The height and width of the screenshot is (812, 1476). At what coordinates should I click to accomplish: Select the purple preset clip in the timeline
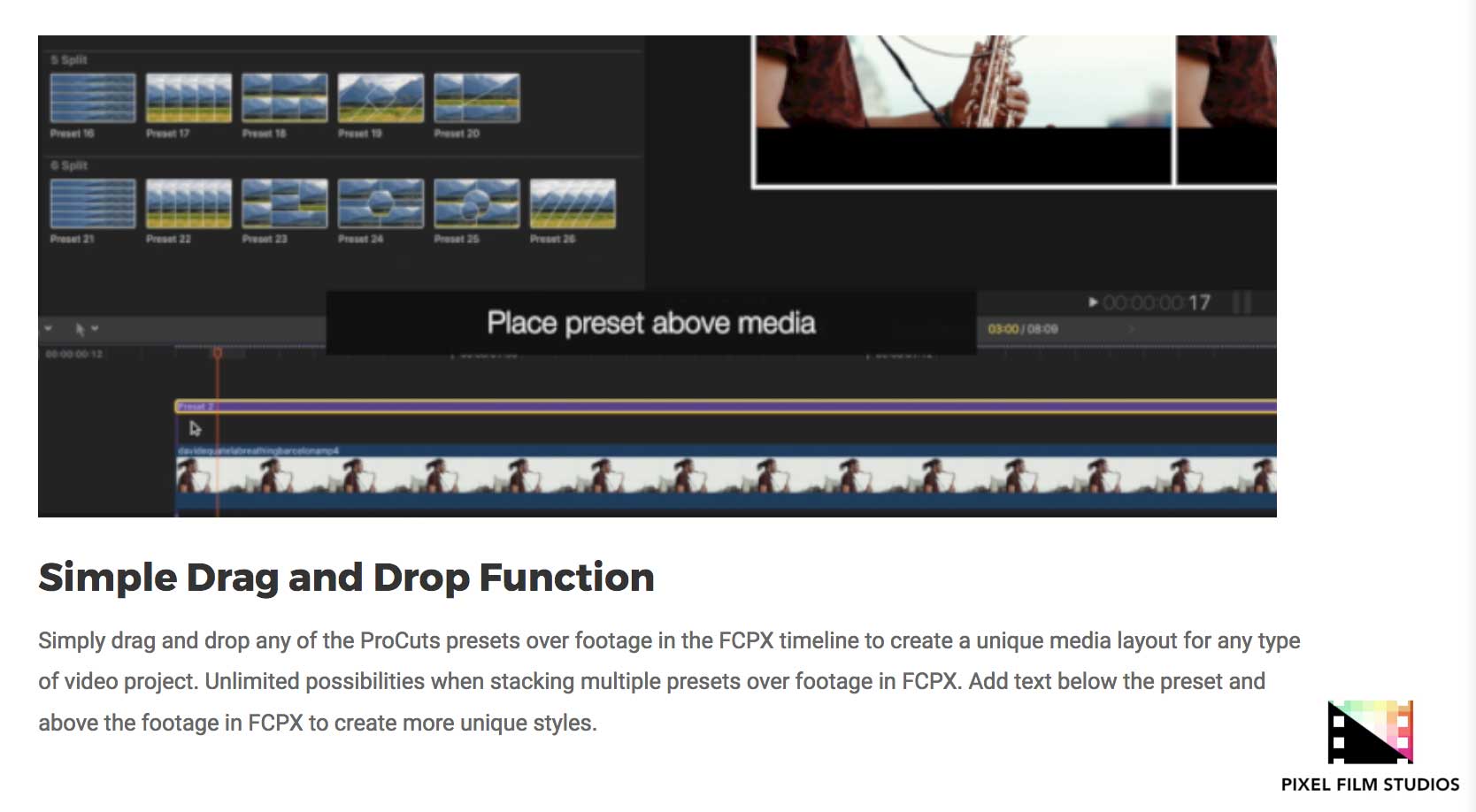(x=726, y=407)
